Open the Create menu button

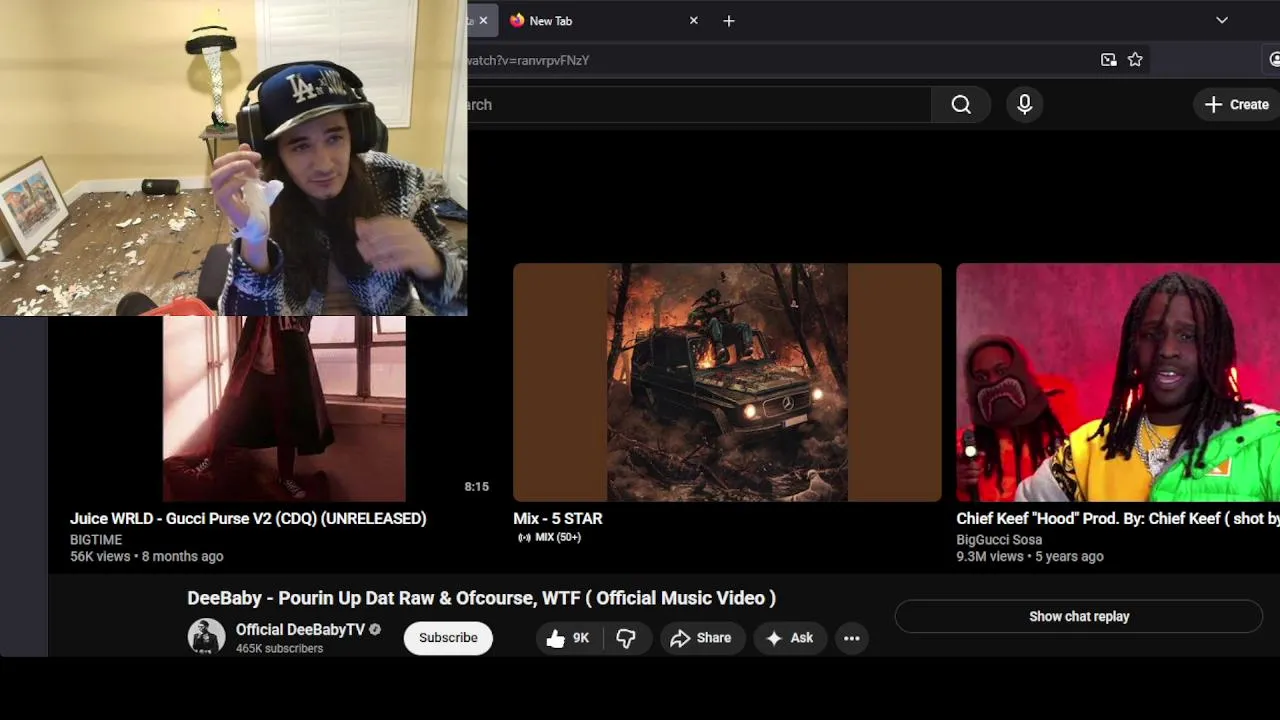(1237, 104)
